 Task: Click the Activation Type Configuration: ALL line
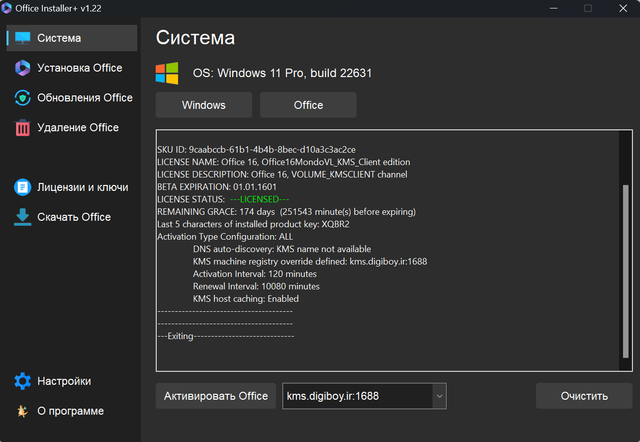click(225, 237)
